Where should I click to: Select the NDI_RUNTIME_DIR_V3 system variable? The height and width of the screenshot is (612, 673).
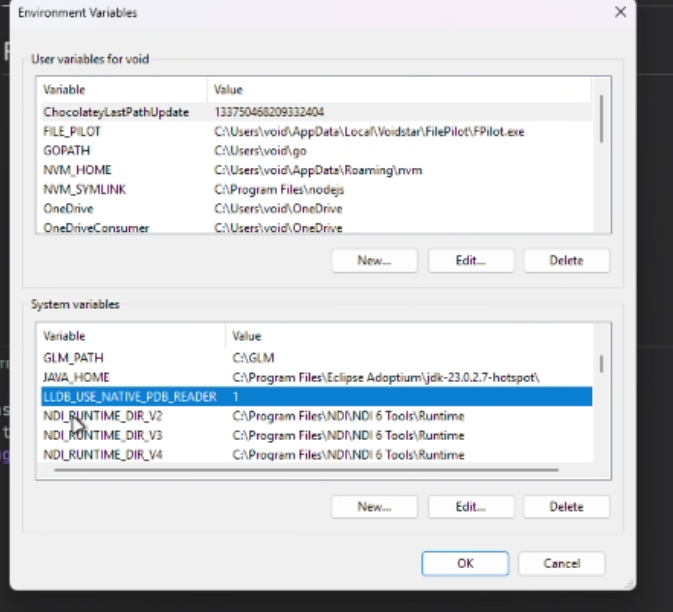103,436
